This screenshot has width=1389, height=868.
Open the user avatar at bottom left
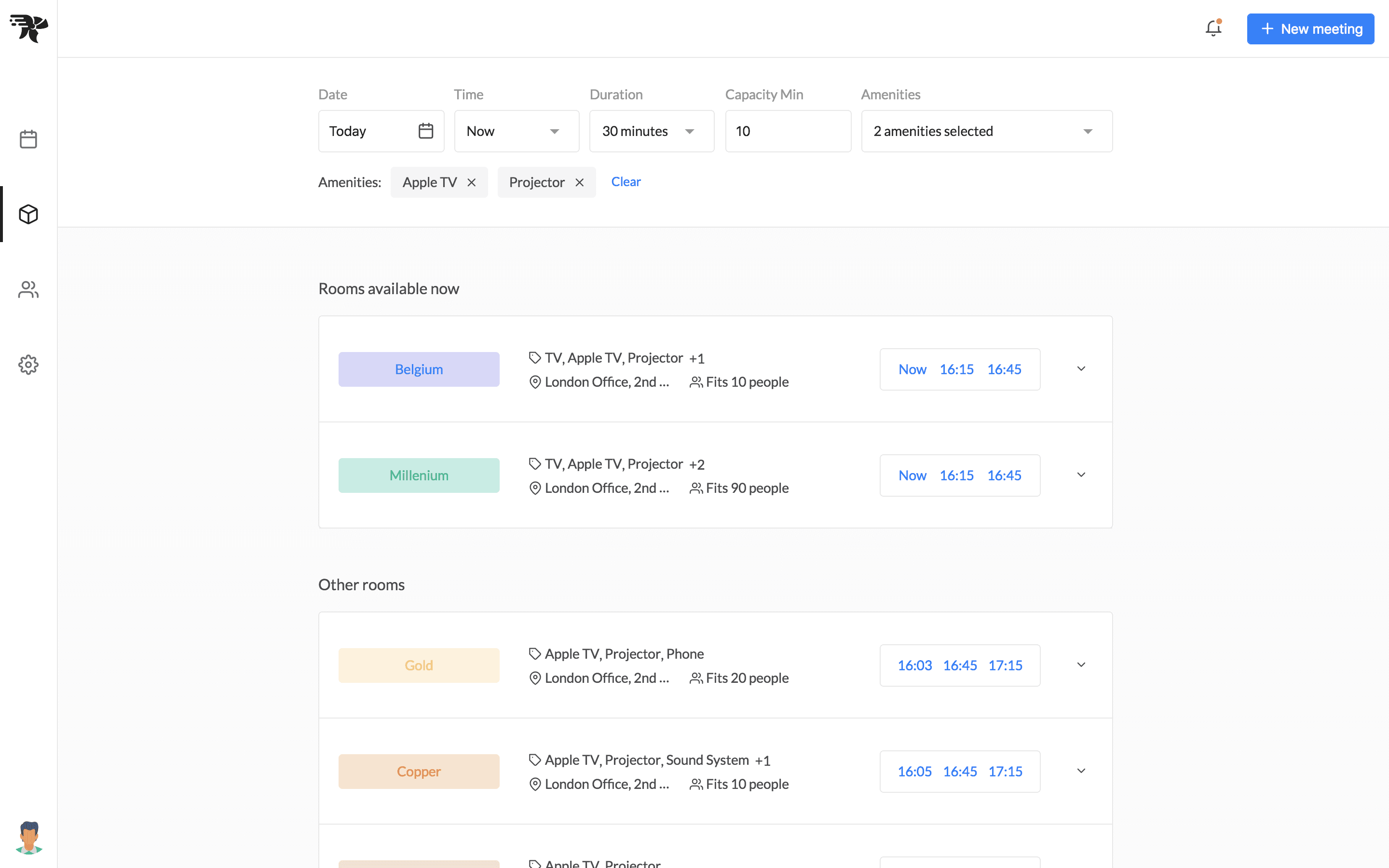click(29, 838)
